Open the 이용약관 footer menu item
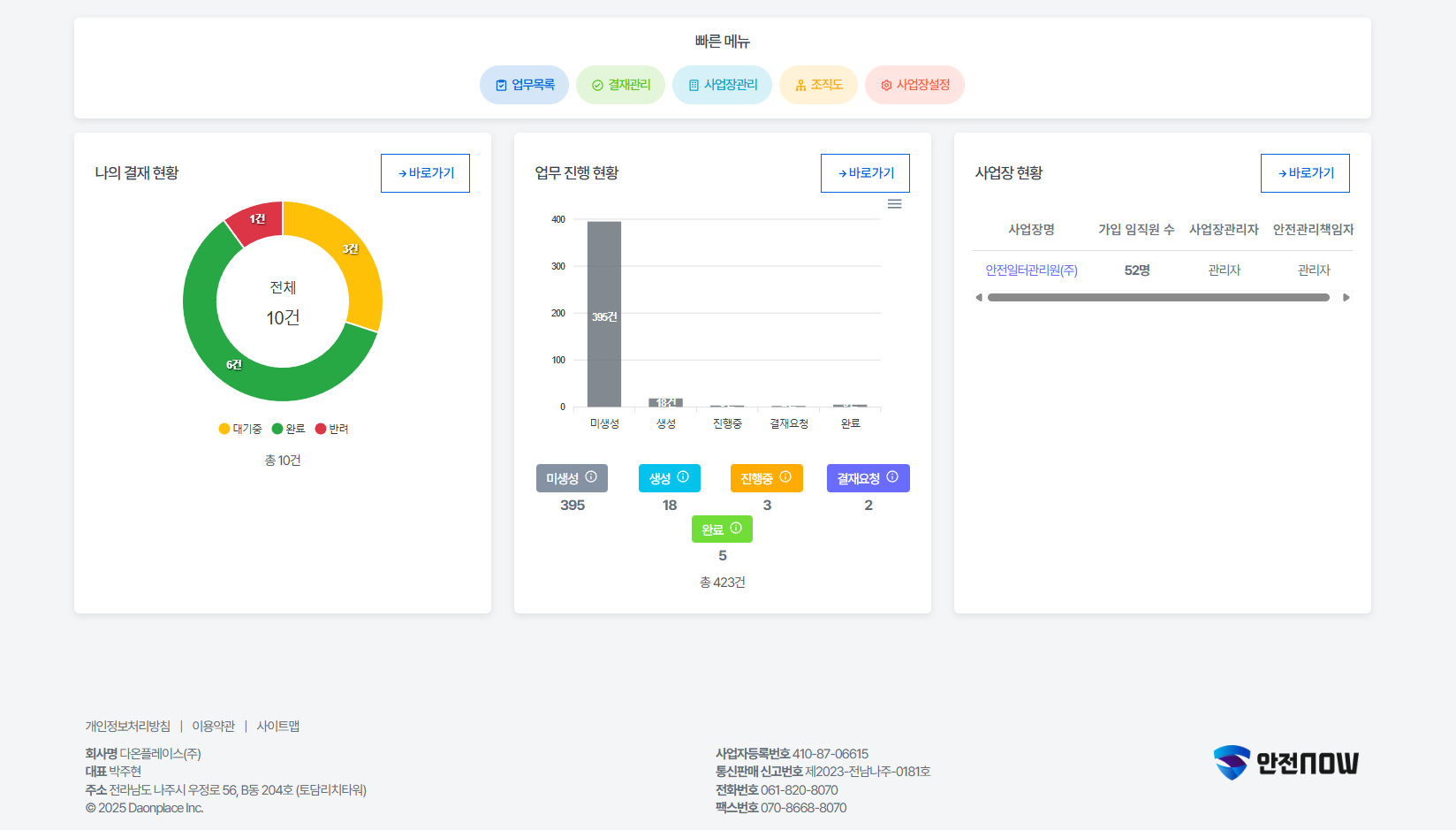Screen dimensions: 1456x830 pyautogui.click(x=213, y=726)
